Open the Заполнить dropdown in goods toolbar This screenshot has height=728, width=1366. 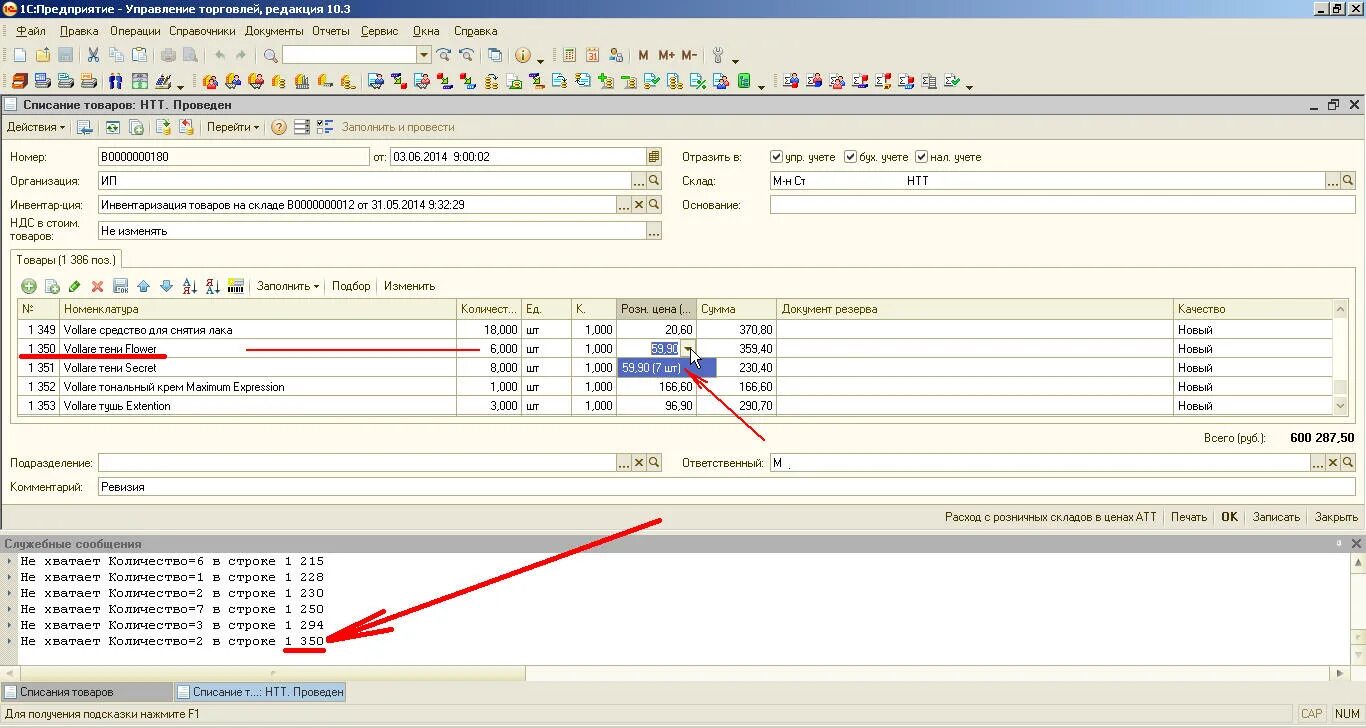pyautogui.click(x=288, y=286)
